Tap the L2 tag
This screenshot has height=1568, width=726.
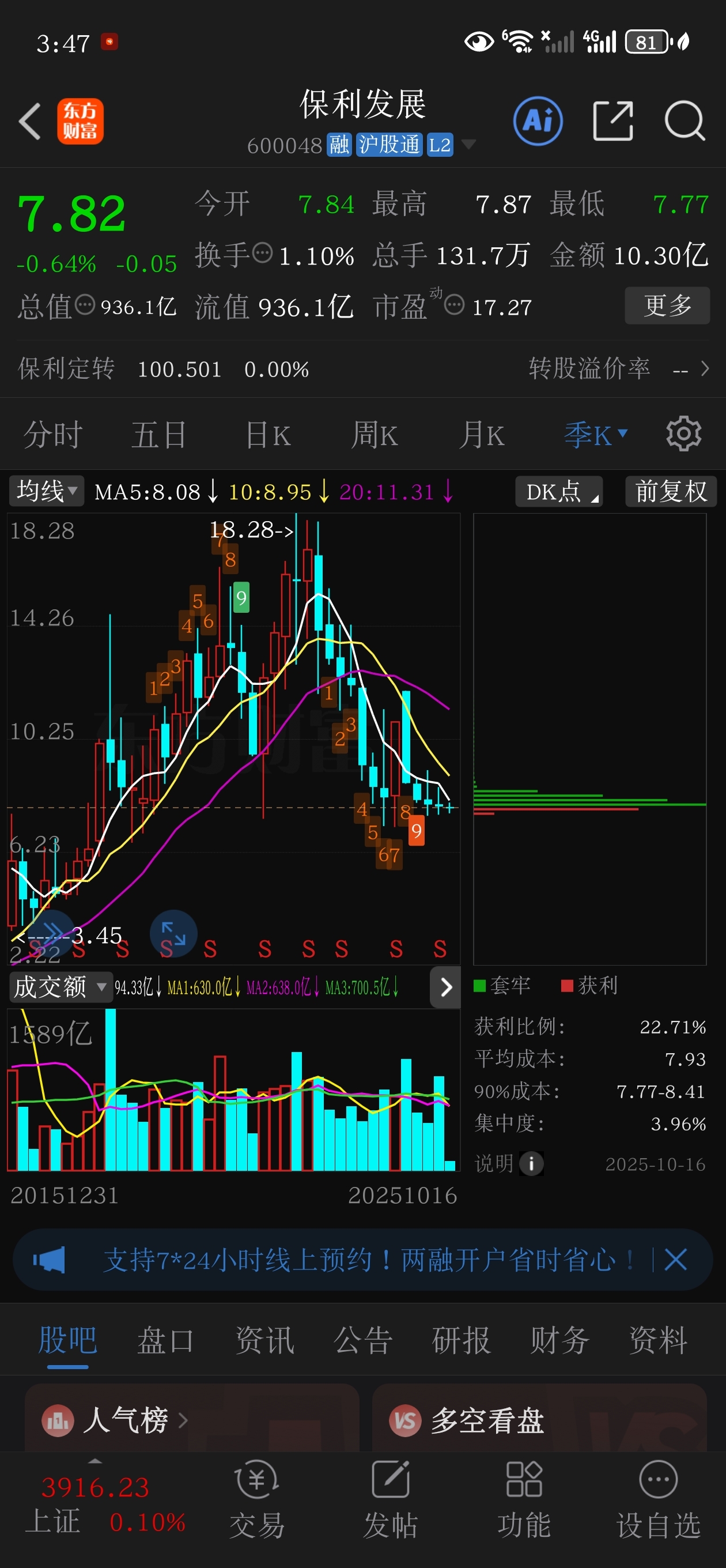[x=440, y=145]
